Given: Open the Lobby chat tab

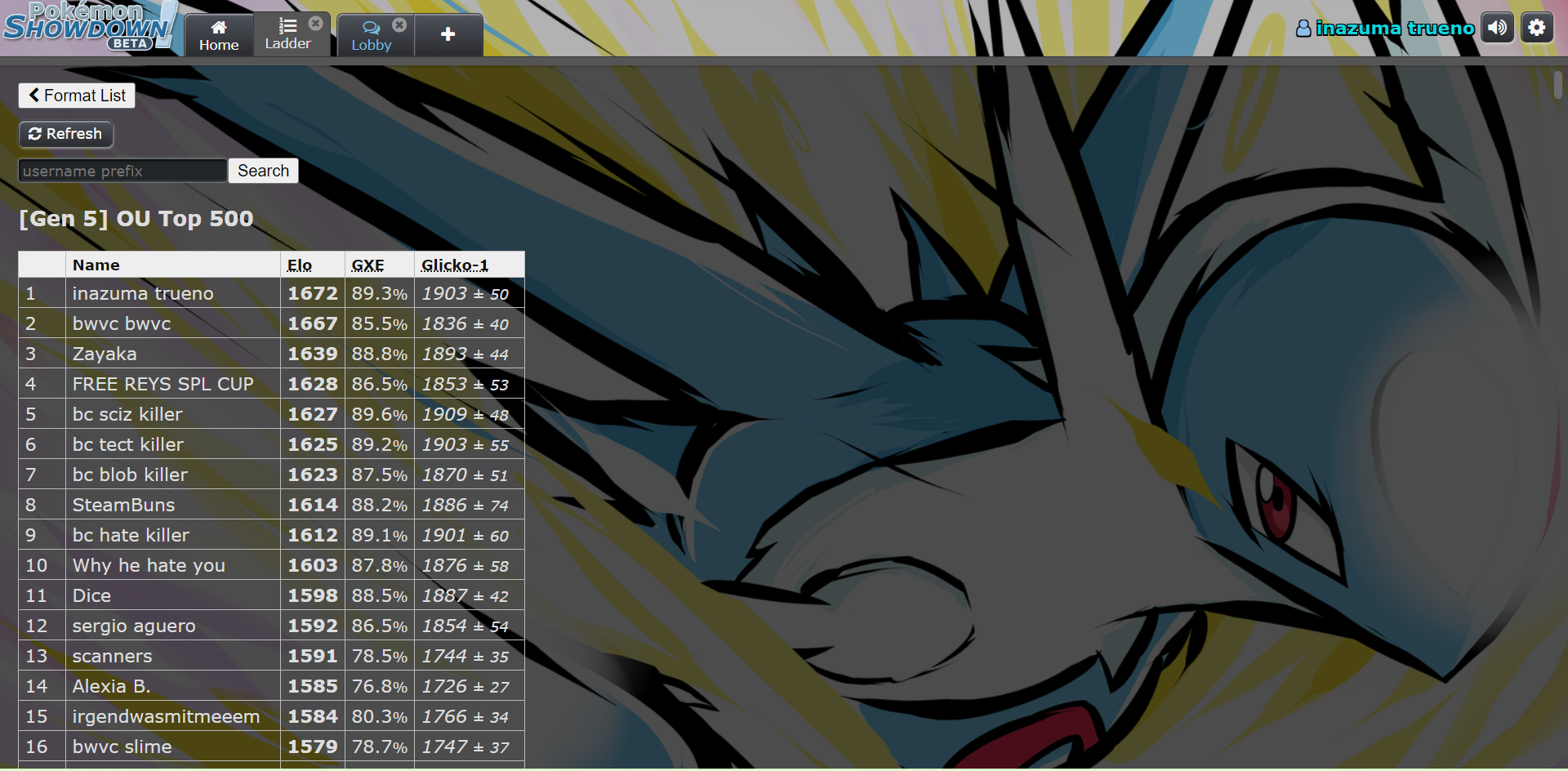Looking at the screenshot, I should pyautogui.click(x=372, y=35).
